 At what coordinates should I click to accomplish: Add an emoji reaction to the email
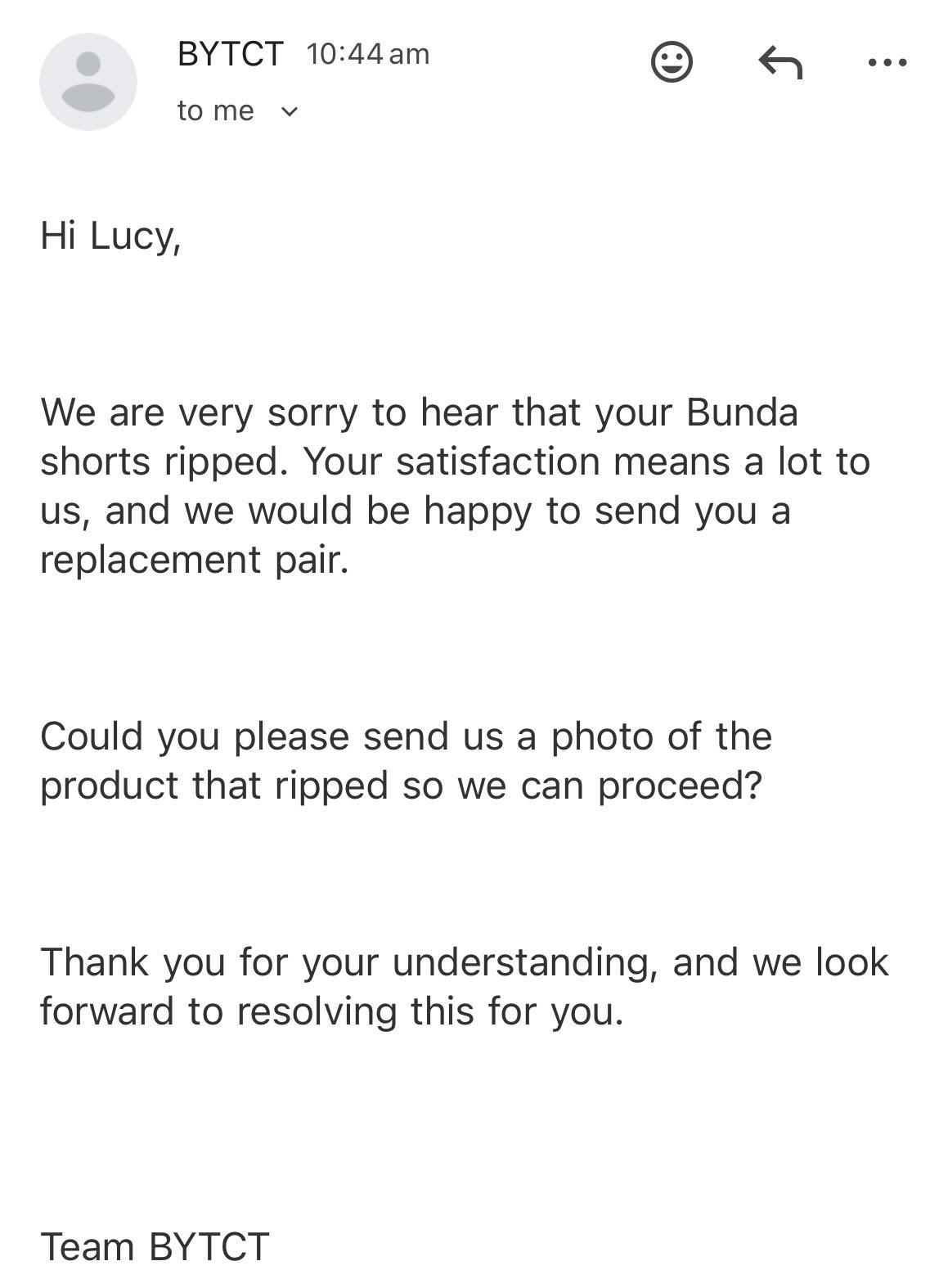pos(672,62)
